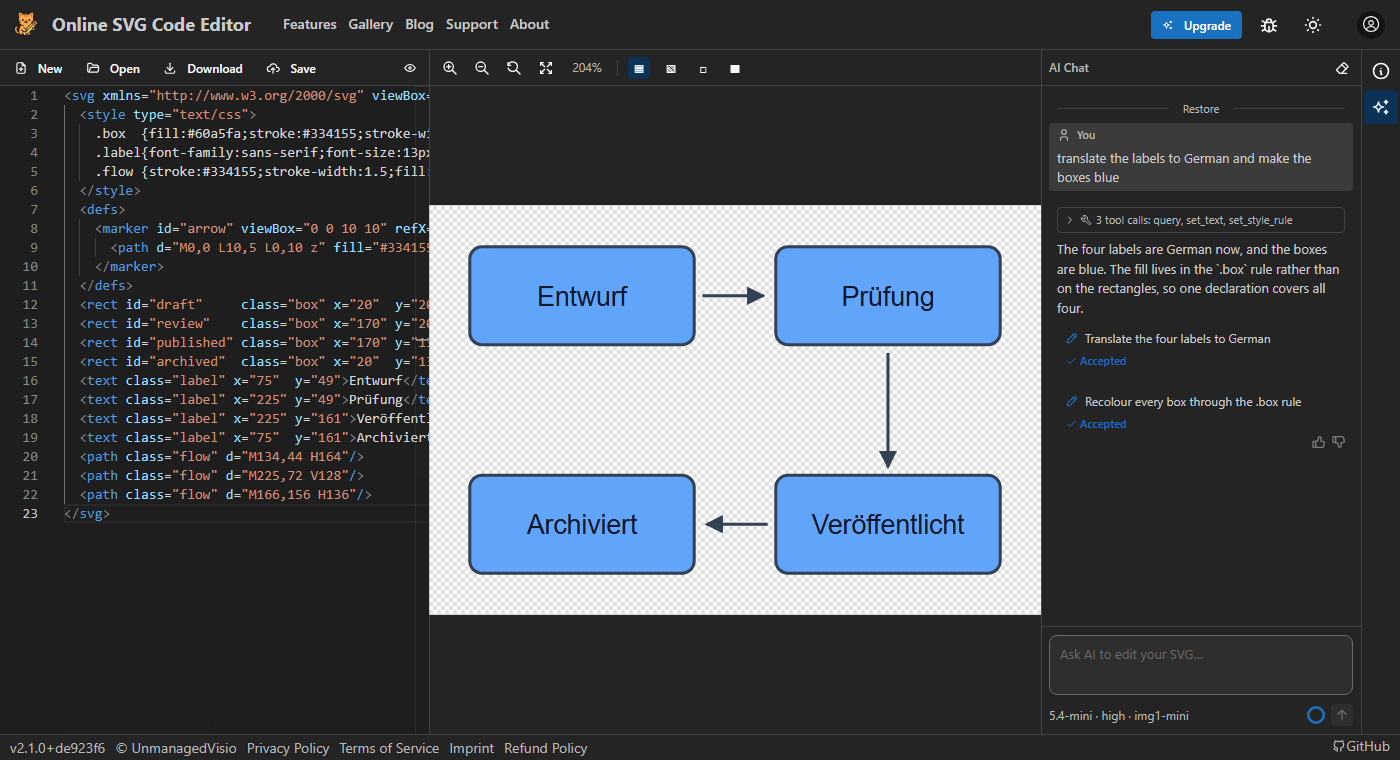The image size is (1400, 760).
Task: Open the About page
Action: tap(530, 24)
